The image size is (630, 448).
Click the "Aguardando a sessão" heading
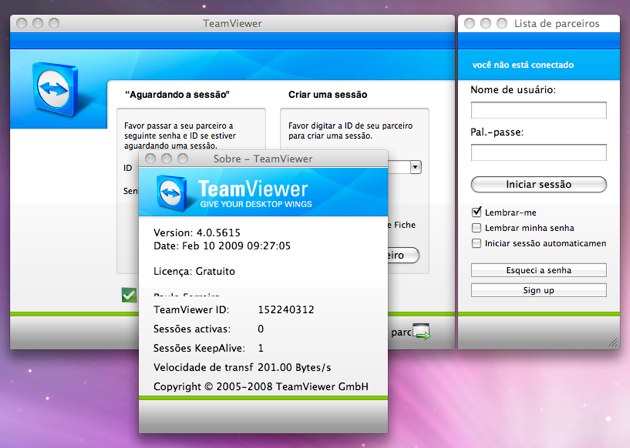tap(177, 95)
